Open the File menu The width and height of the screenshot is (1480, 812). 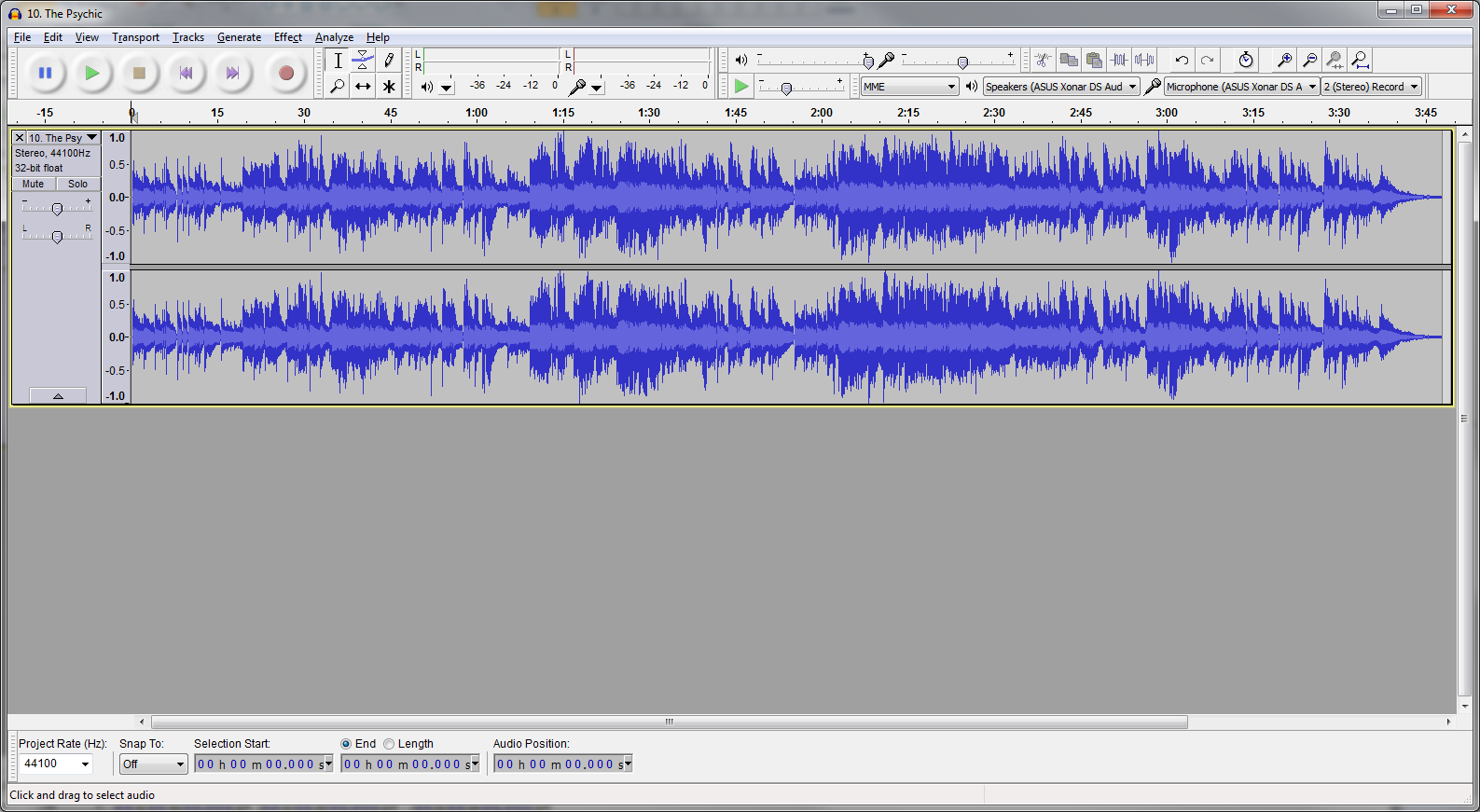click(22, 37)
